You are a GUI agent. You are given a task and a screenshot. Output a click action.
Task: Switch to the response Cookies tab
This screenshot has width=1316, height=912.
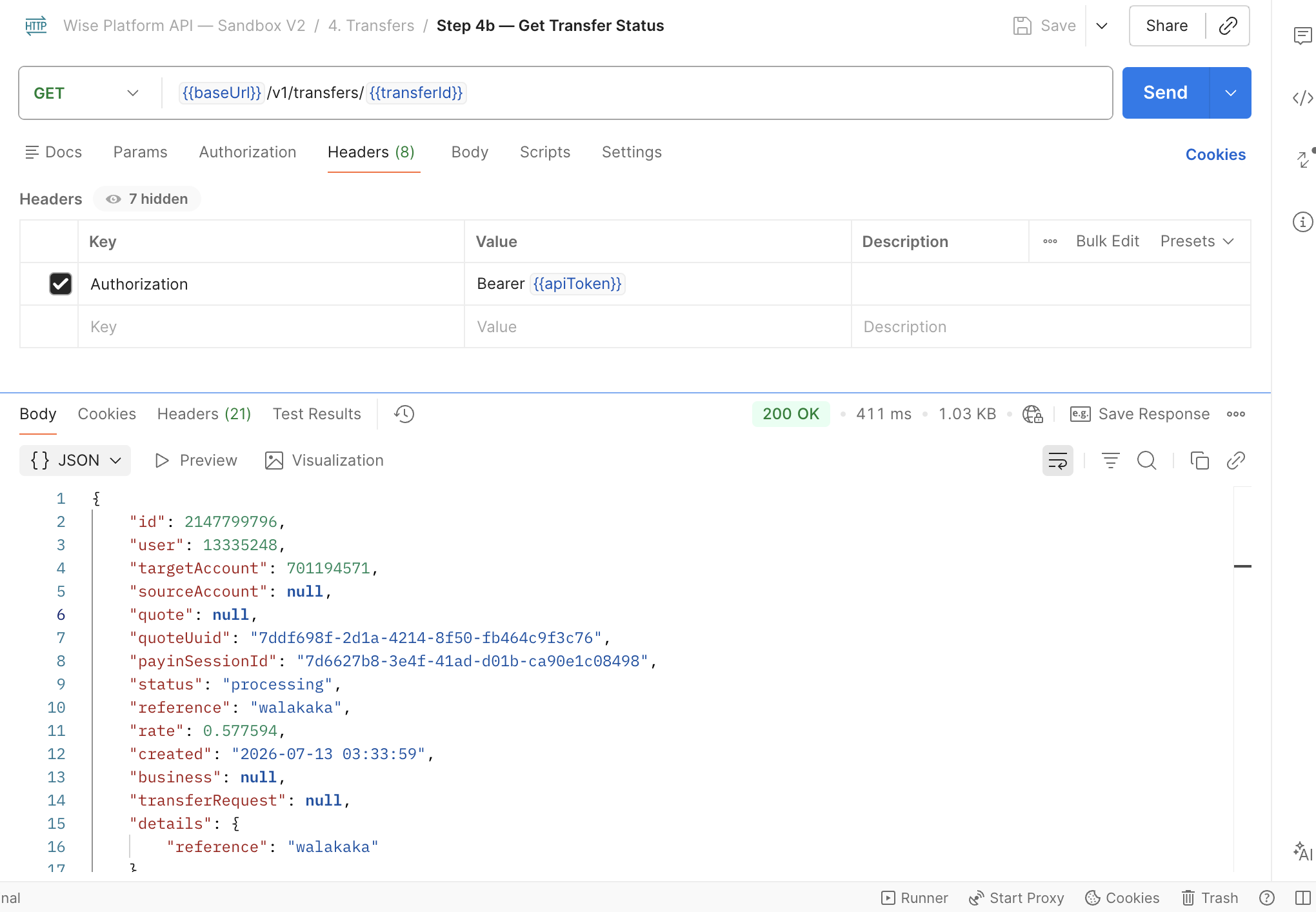(x=107, y=414)
